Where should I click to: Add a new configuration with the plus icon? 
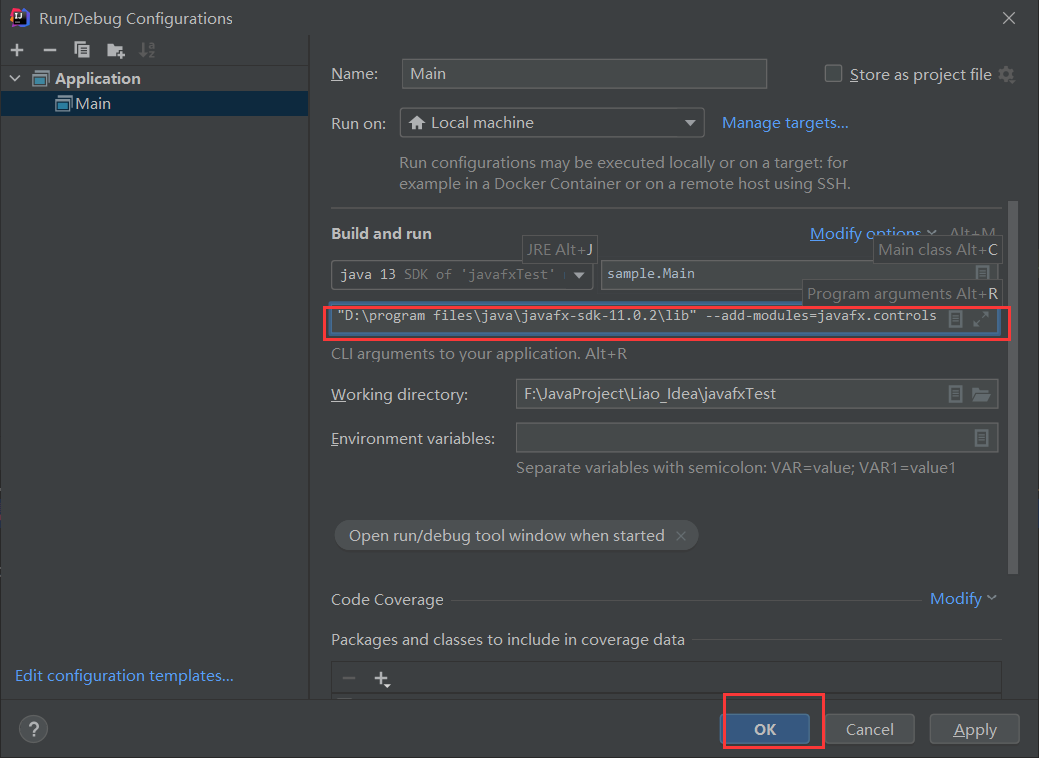pos(17,50)
